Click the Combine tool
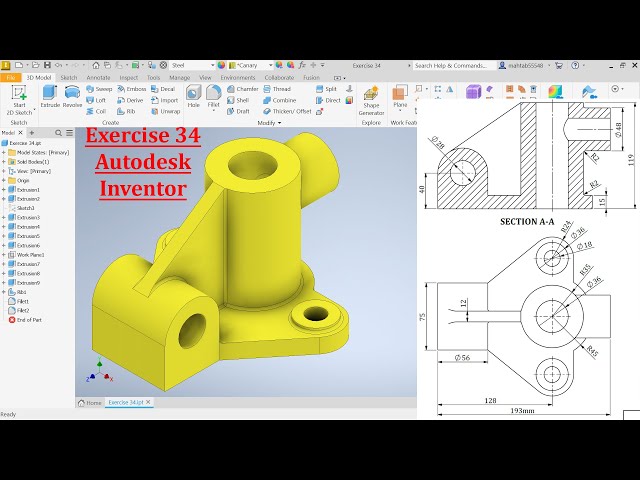 click(280, 100)
